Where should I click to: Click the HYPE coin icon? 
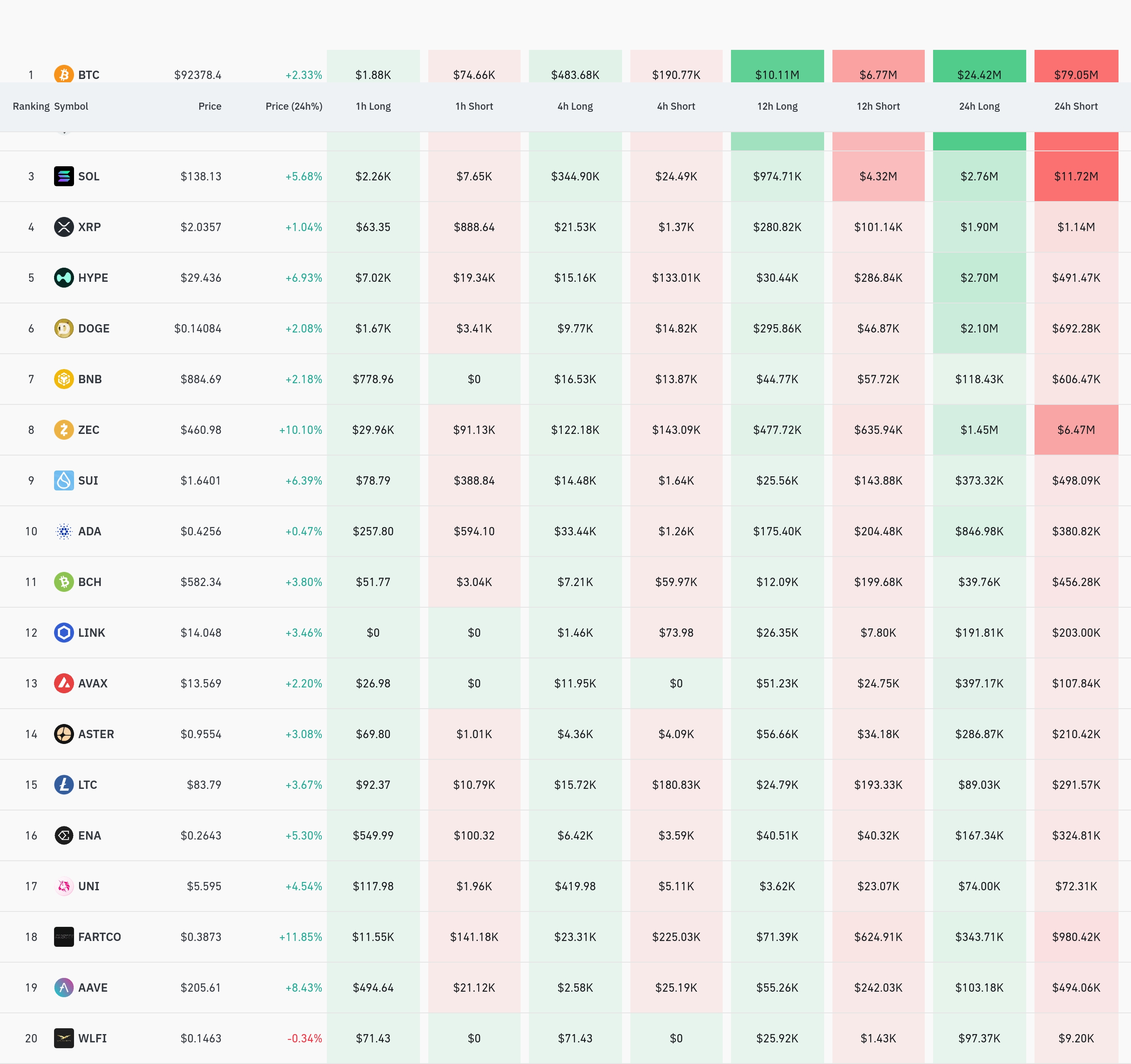64,278
